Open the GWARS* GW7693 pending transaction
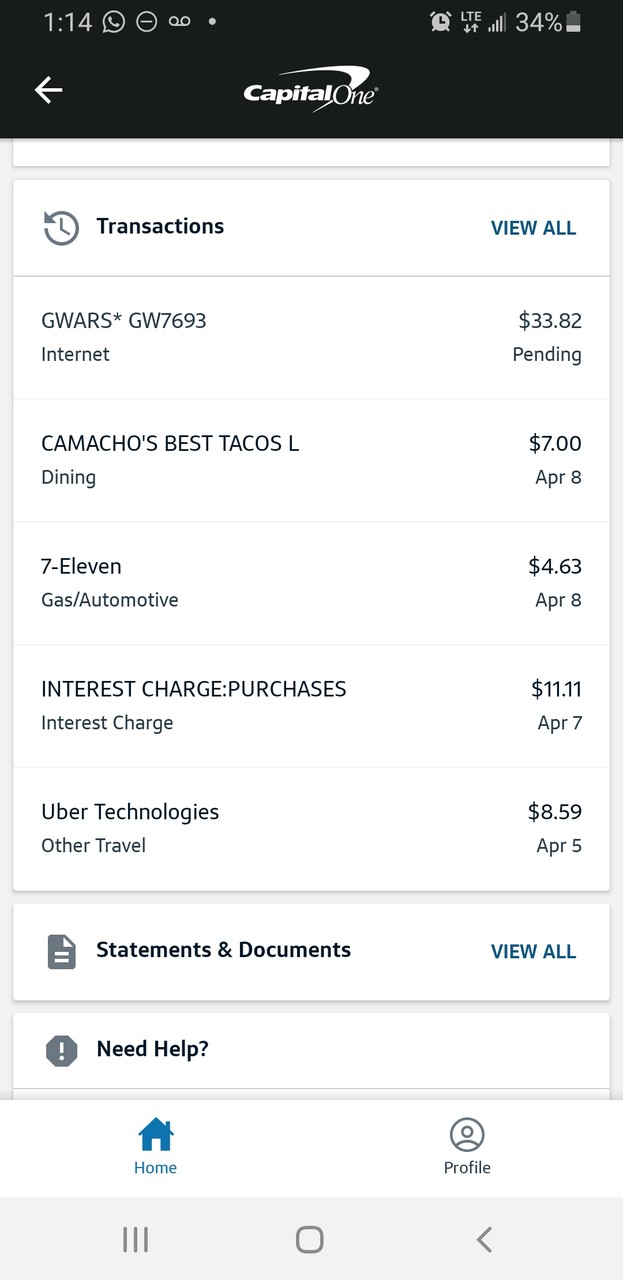Image resolution: width=623 pixels, height=1280 pixels. tap(311, 337)
